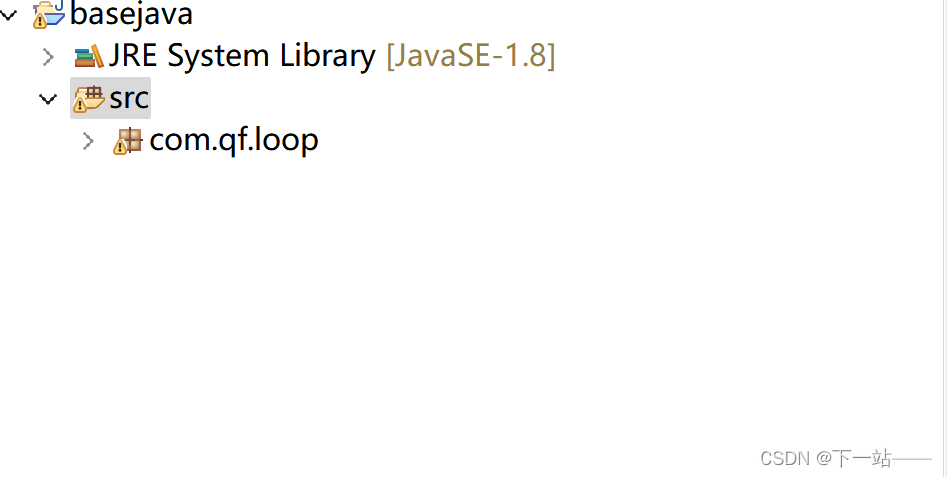Click blank space right of src row

pos(544,98)
